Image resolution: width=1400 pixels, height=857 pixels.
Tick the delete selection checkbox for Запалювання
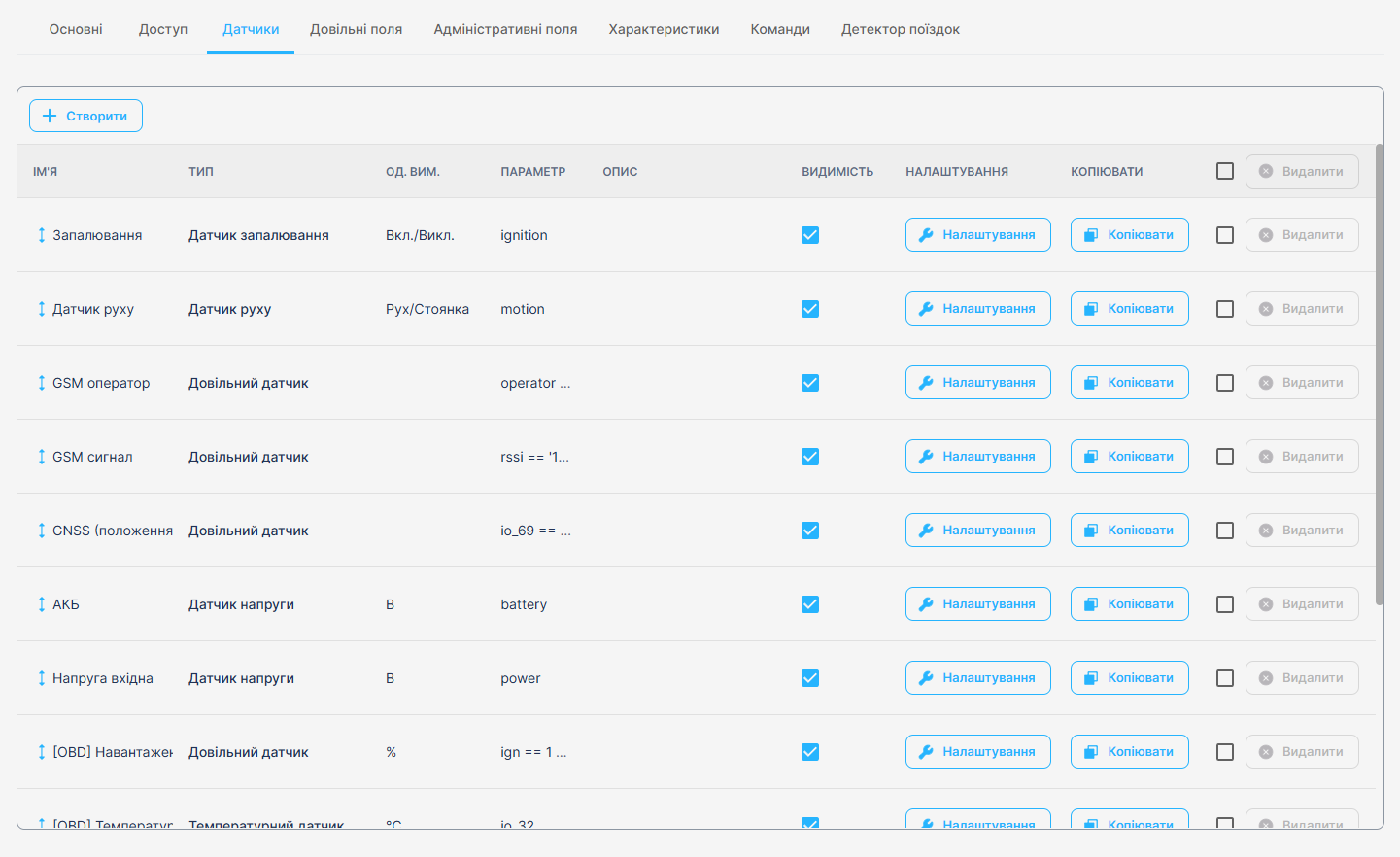coord(1225,235)
